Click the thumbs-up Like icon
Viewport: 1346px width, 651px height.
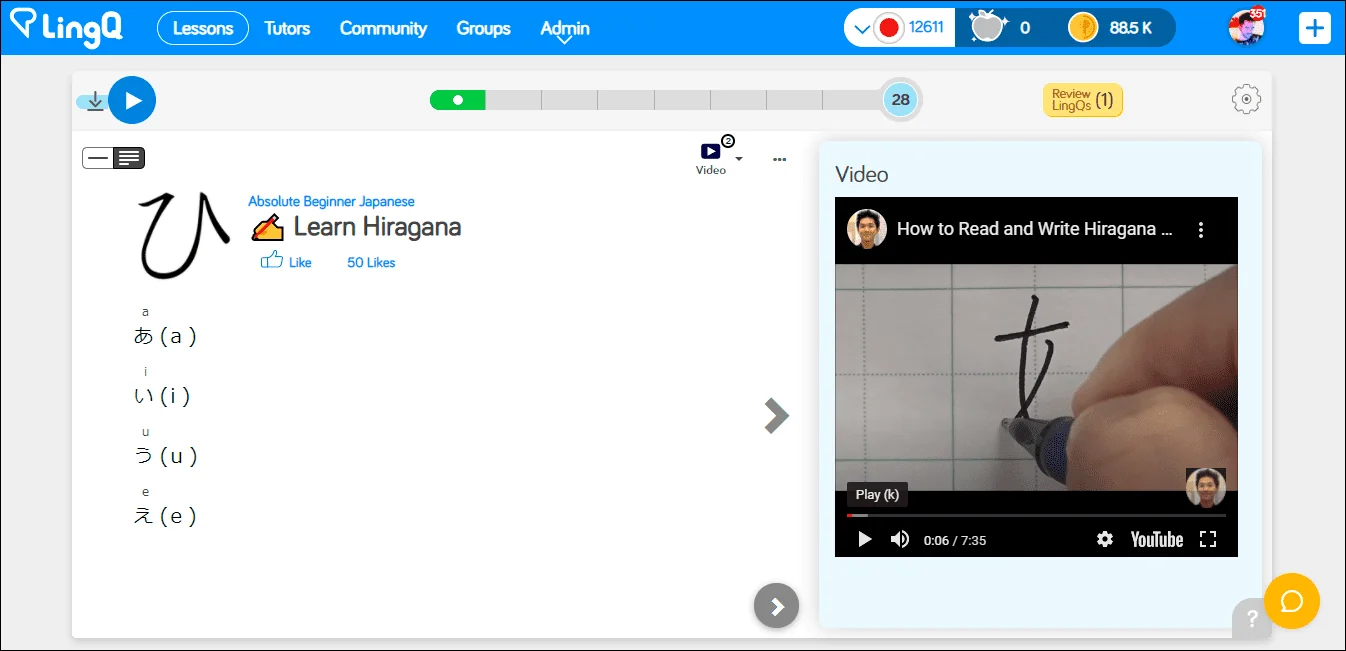[x=271, y=261]
